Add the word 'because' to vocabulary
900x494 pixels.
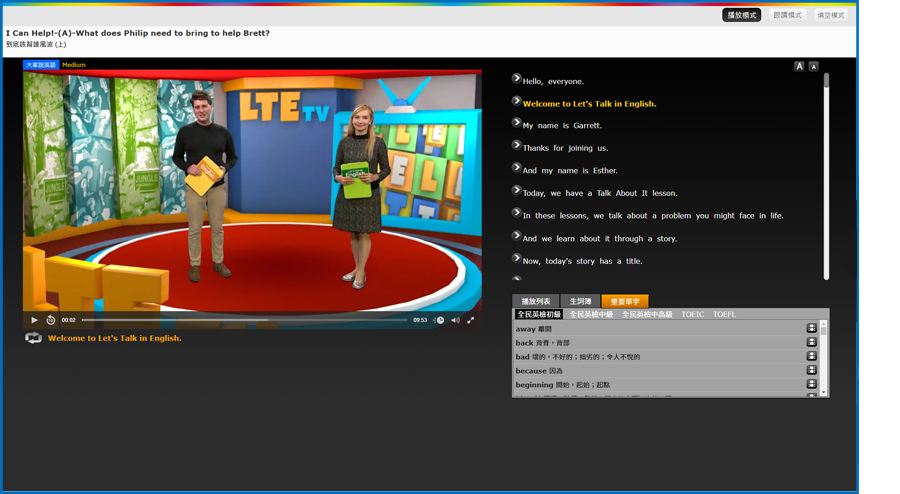click(x=812, y=370)
